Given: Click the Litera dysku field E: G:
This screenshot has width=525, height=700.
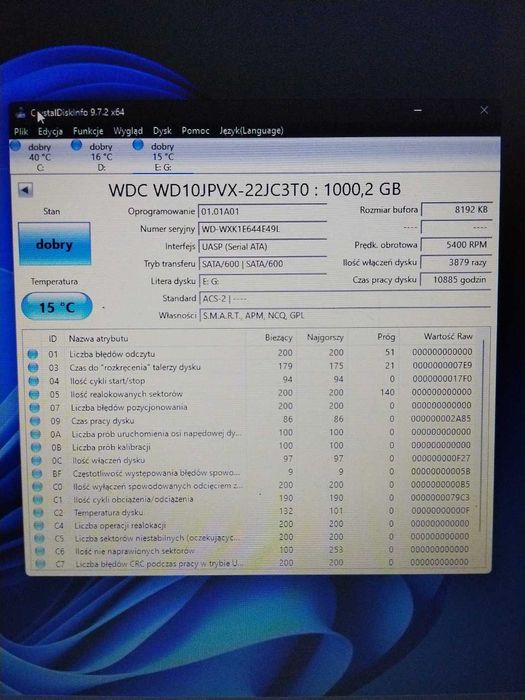Looking at the screenshot, I should coord(263,281).
